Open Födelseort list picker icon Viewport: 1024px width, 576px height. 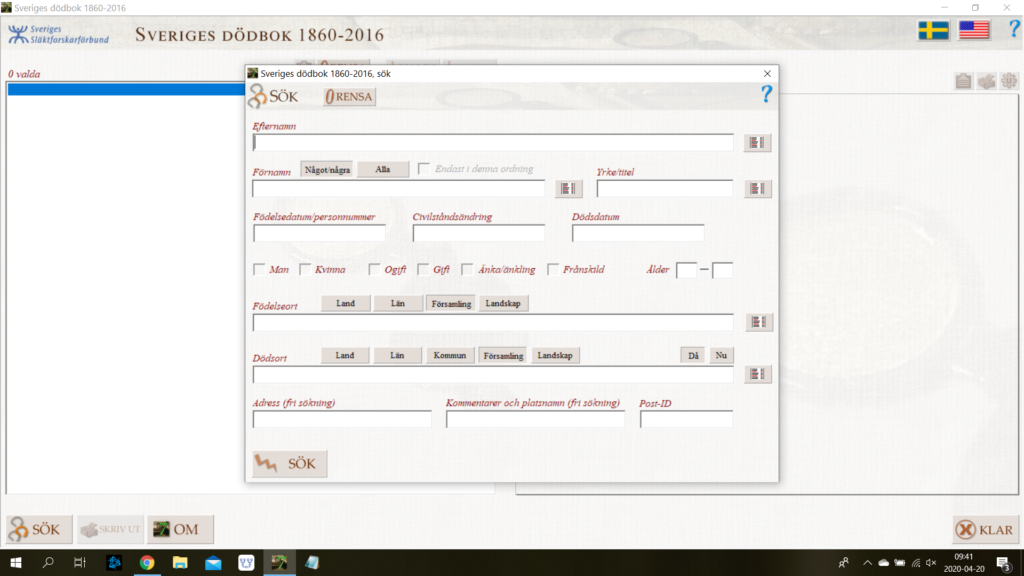[x=759, y=322]
